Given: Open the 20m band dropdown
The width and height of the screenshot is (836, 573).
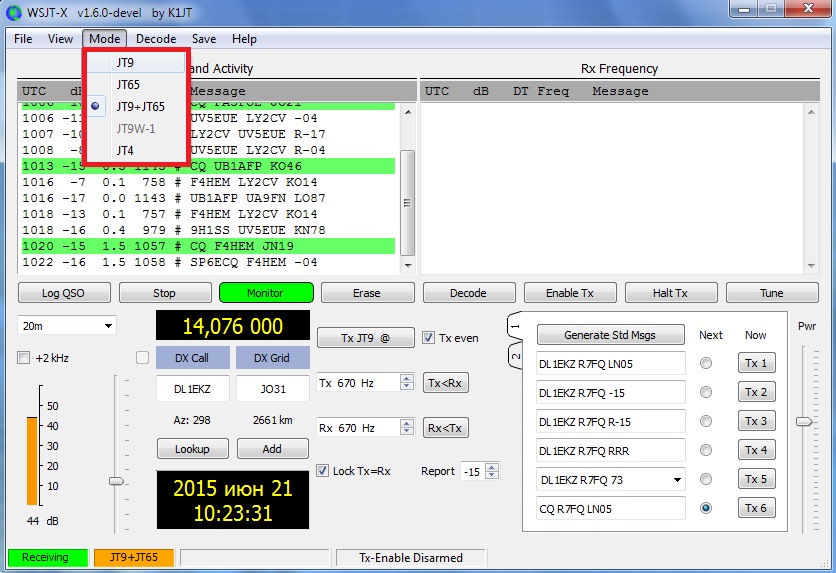Looking at the screenshot, I should point(66,326).
